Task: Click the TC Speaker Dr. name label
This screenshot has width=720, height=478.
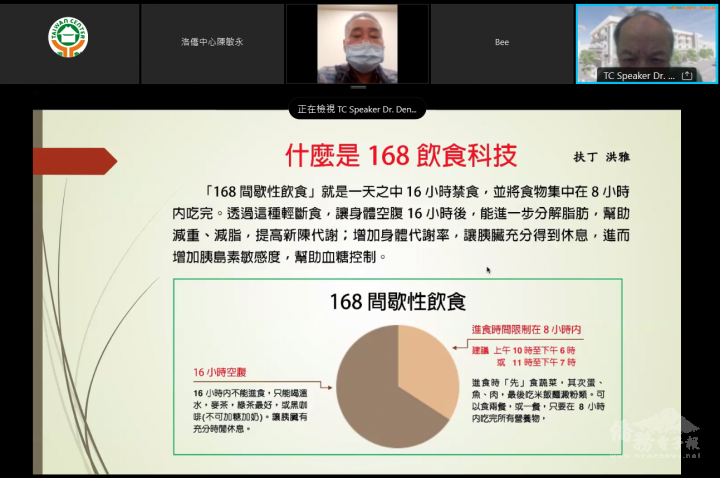Action: (640, 75)
